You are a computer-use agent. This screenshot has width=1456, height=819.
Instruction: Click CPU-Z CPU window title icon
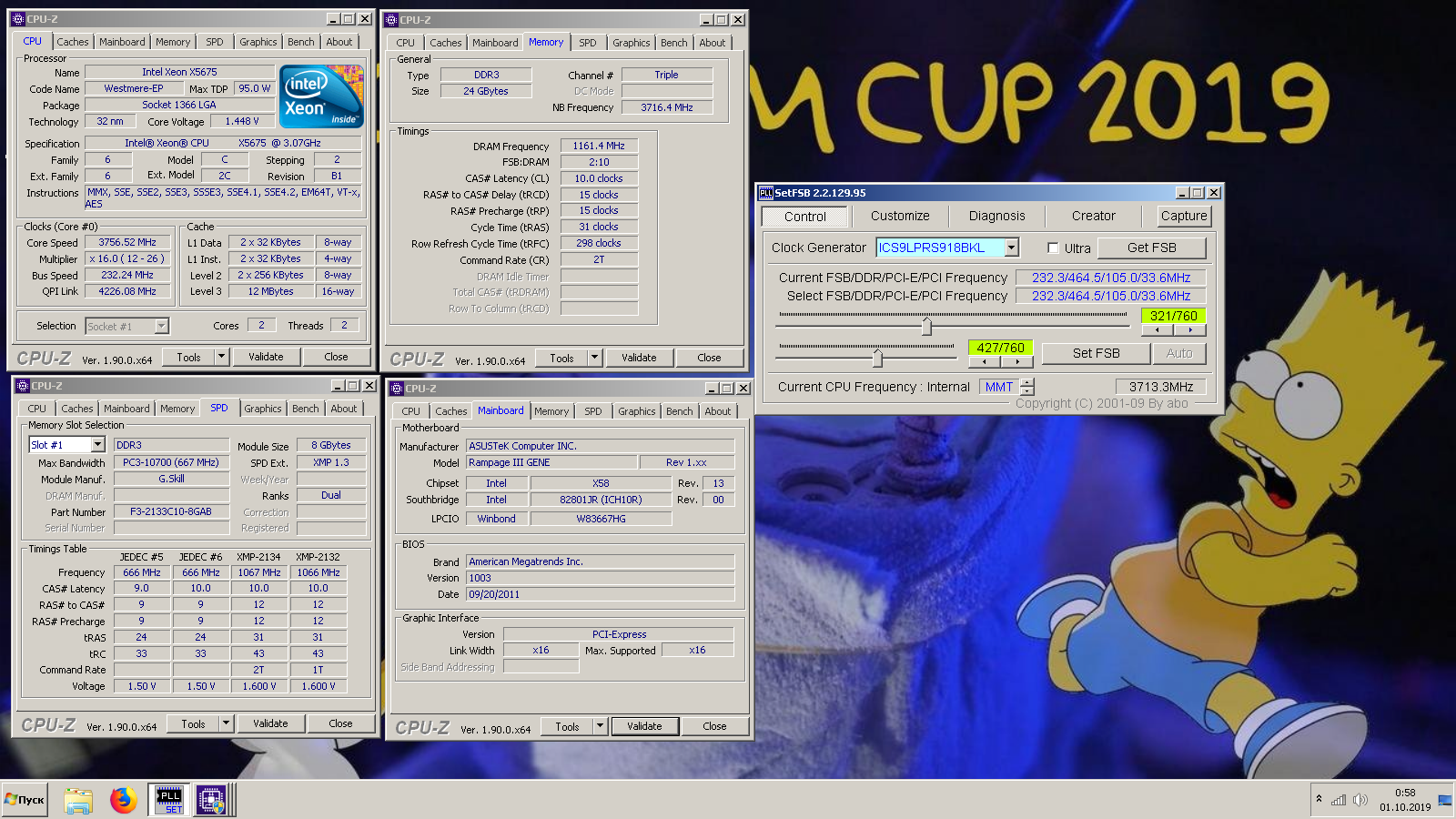(x=18, y=19)
